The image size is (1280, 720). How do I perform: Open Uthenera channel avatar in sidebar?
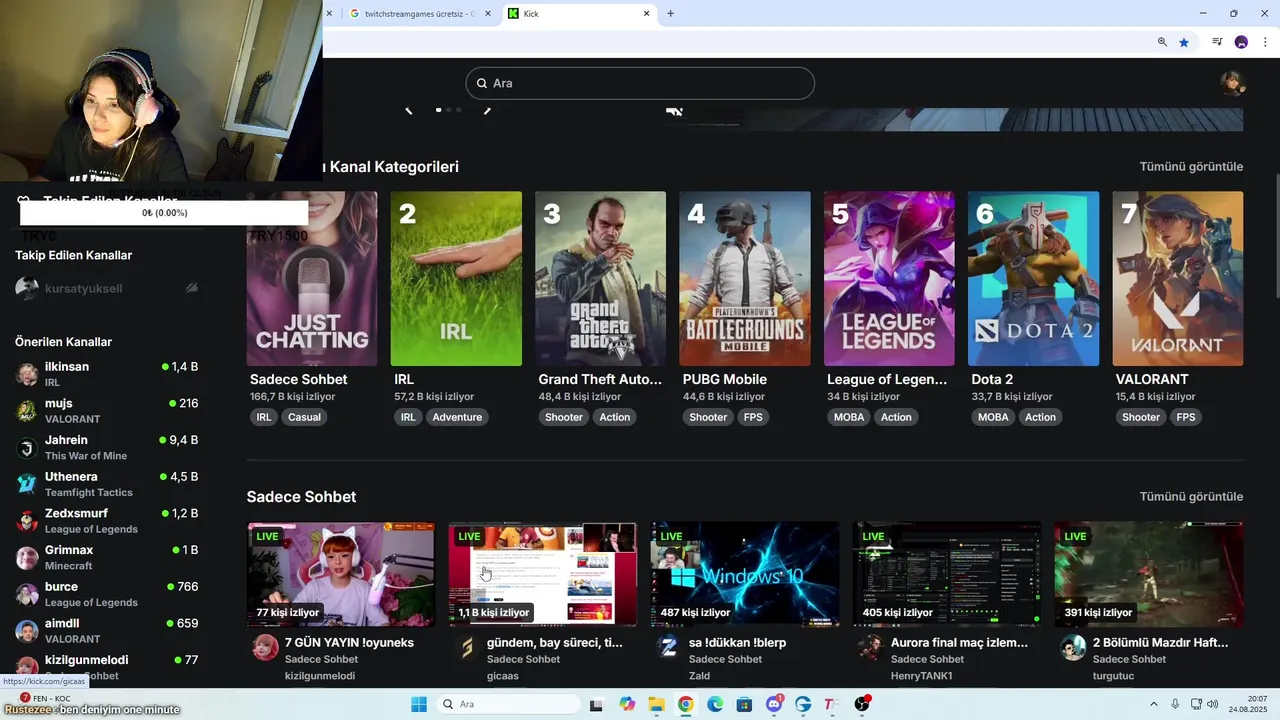[27, 484]
